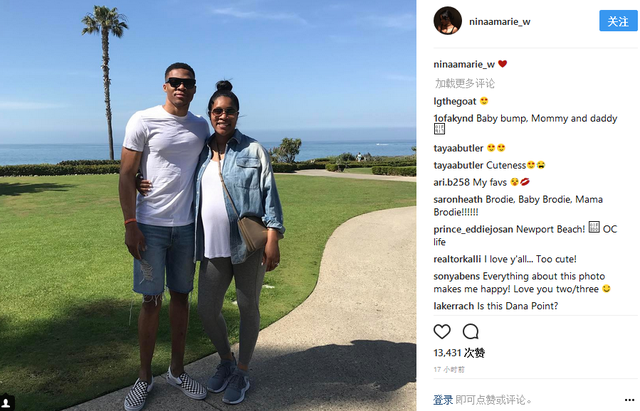View the 13,431 次赞 likes count

point(459,353)
